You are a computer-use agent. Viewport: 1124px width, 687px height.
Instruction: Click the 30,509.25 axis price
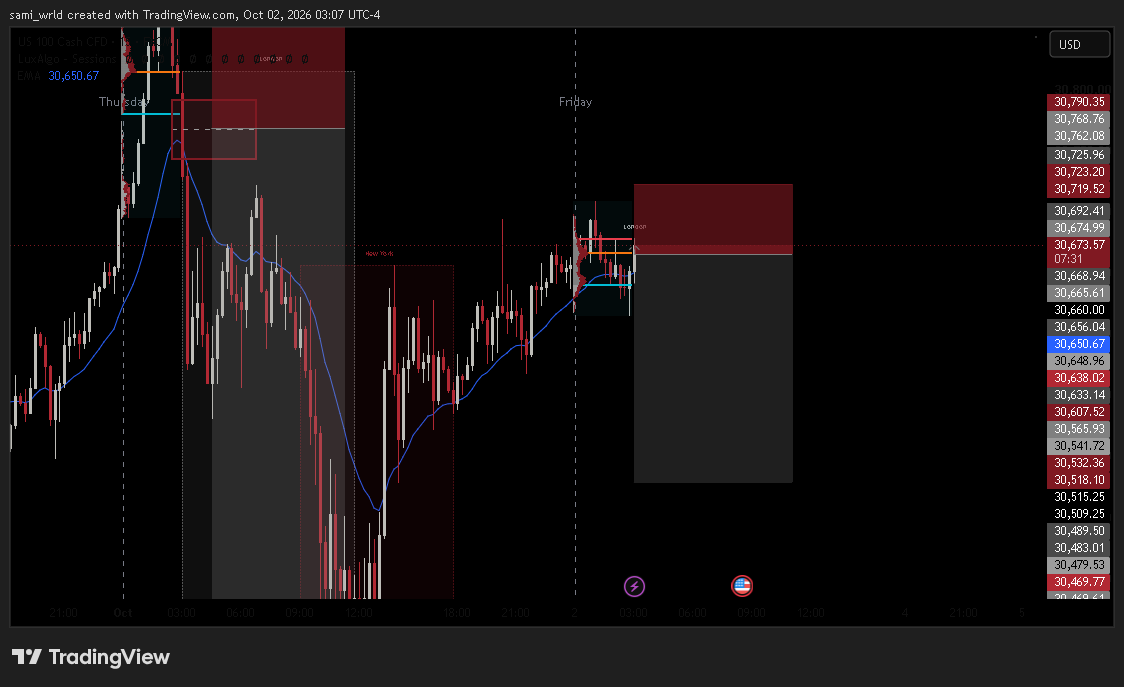tap(1079, 514)
